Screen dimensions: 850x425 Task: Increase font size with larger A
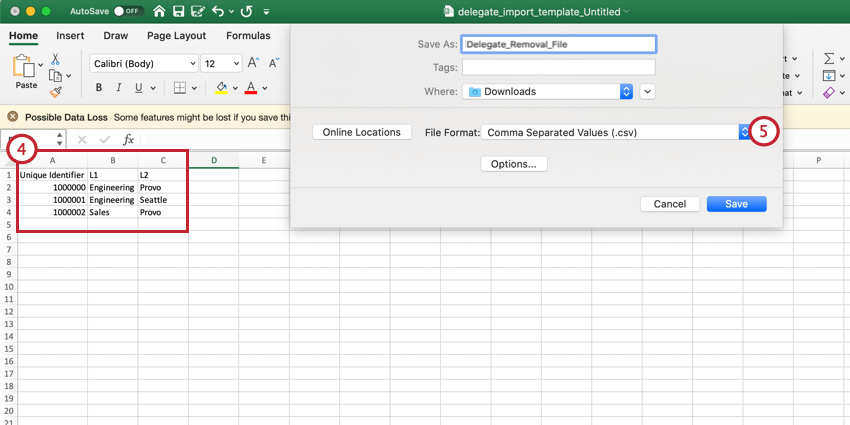click(254, 63)
